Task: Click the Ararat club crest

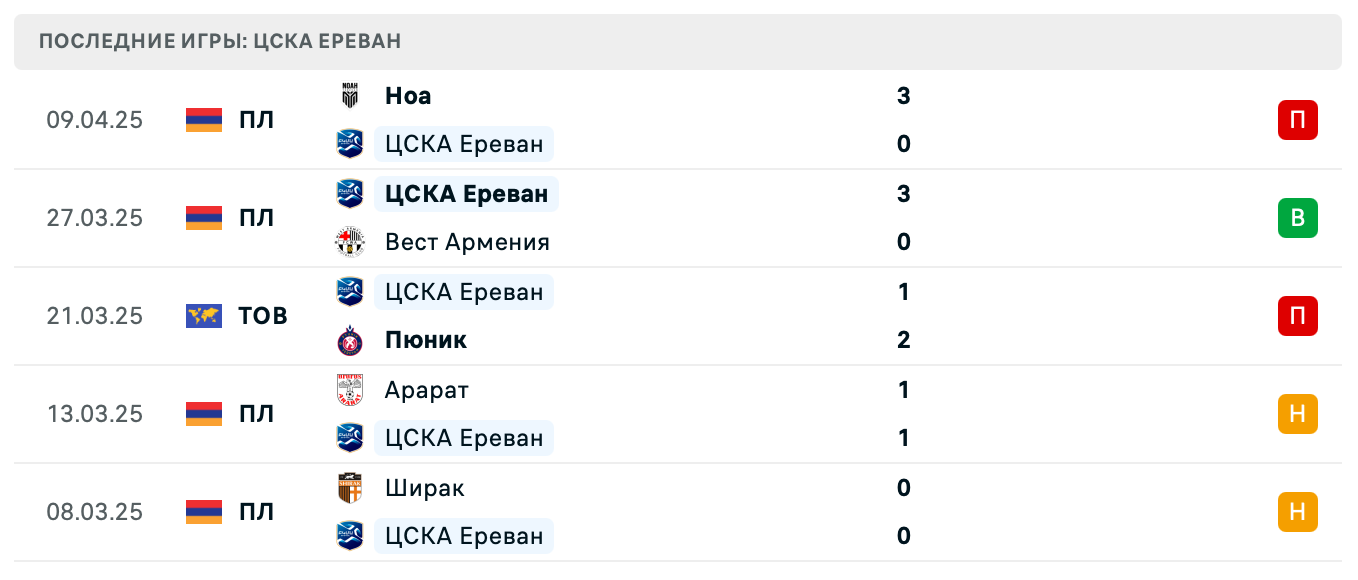Action: pos(350,390)
